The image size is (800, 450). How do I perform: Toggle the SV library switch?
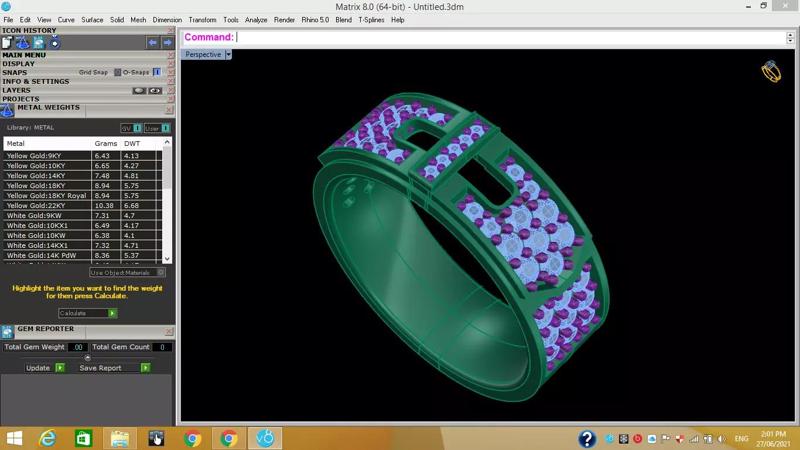[x=137, y=128]
